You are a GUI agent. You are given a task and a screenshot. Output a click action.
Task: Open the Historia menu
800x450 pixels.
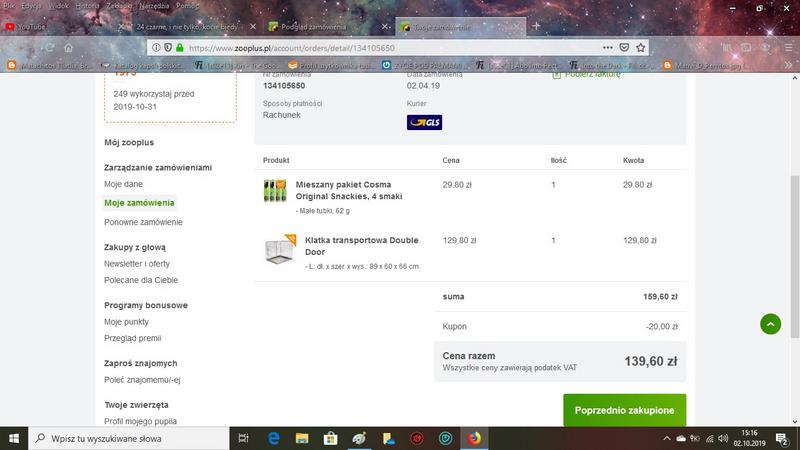tap(87, 6)
